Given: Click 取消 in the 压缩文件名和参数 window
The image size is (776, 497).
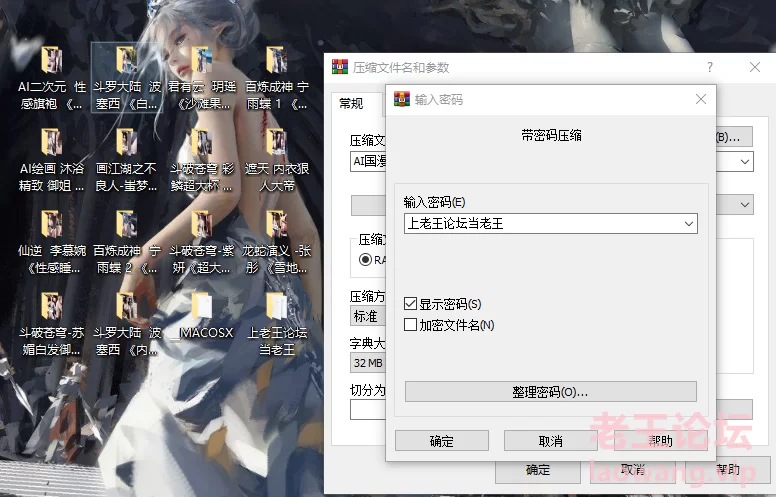Looking at the screenshot, I should pyautogui.click(x=633, y=469).
